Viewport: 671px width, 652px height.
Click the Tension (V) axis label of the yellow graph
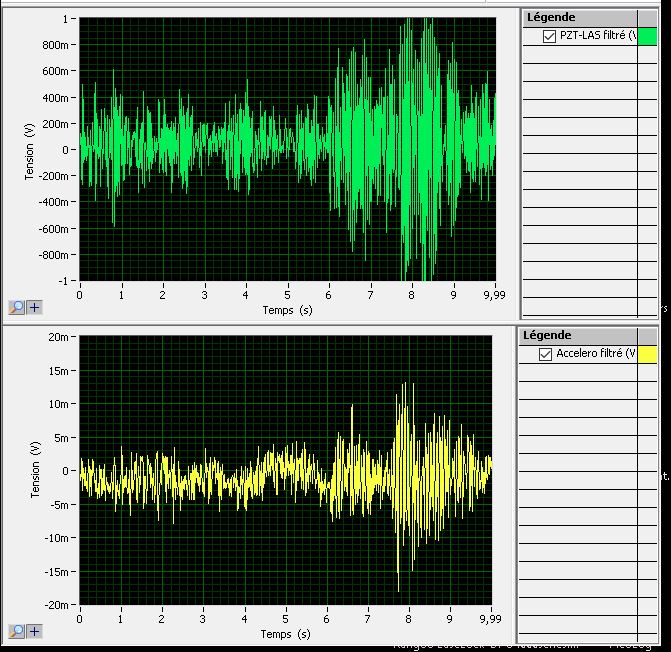coord(35,470)
